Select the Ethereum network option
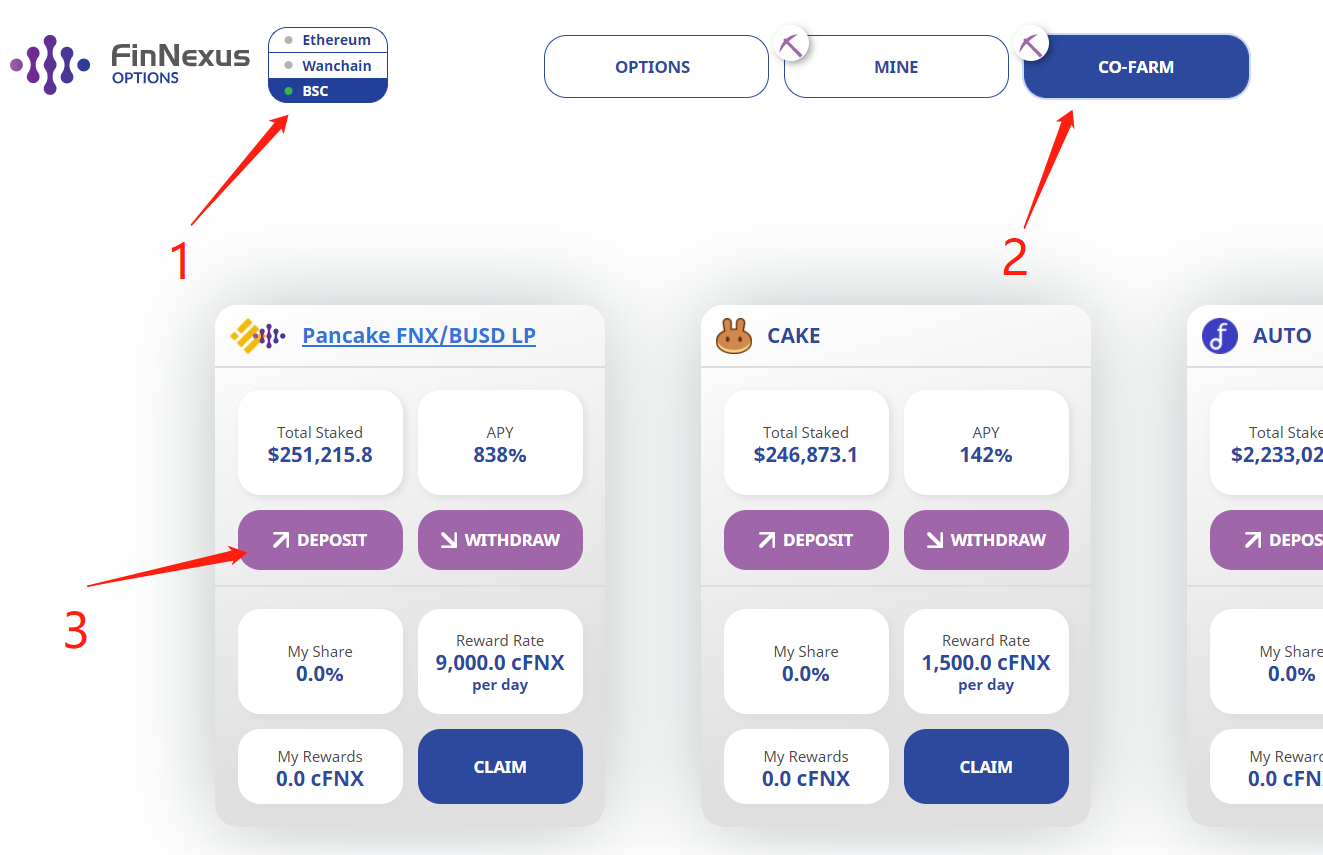This screenshot has height=855, width=1323. [x=328, y=40]
